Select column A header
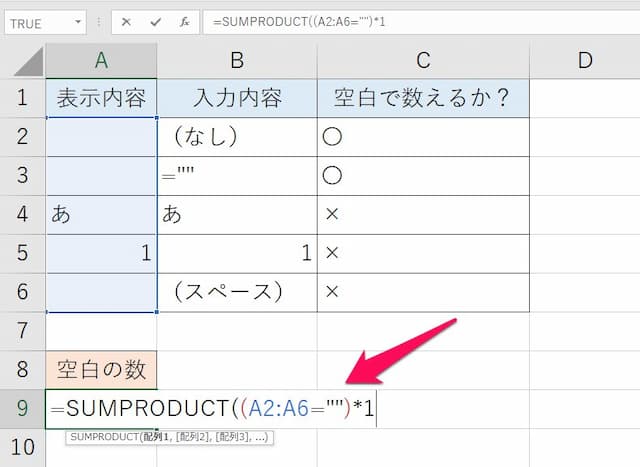This screenshot has width=640, height=467. [101, 60]
